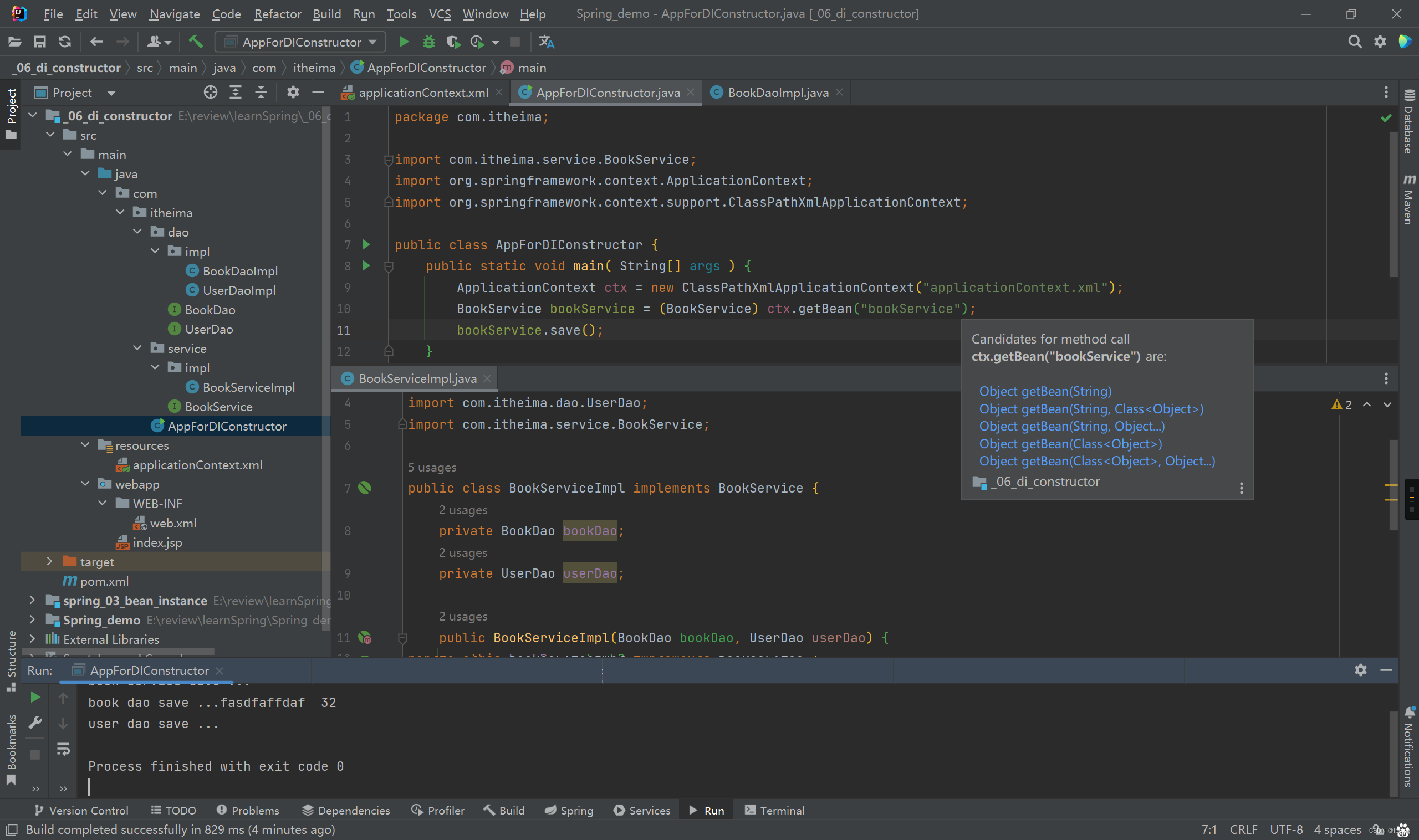Navigate Back with the left arrow

(x=96, y=42)
